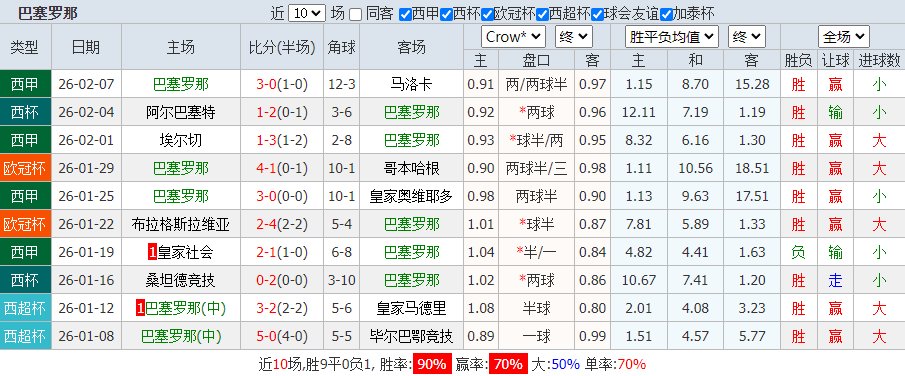
Task: Open the 终 dropdown beside Crow*
Action: point(574,37)
